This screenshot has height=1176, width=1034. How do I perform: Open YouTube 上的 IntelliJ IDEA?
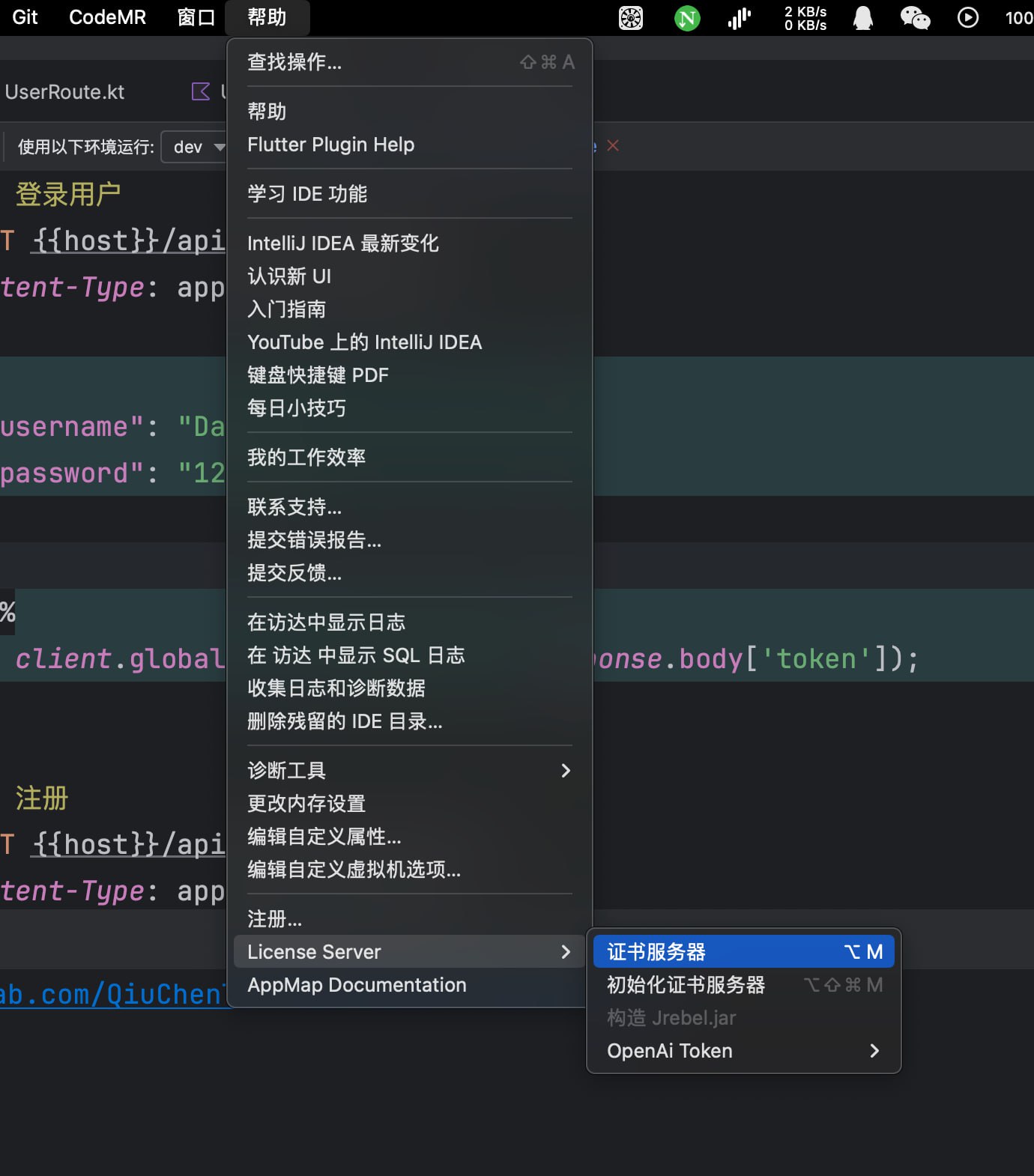410,342
